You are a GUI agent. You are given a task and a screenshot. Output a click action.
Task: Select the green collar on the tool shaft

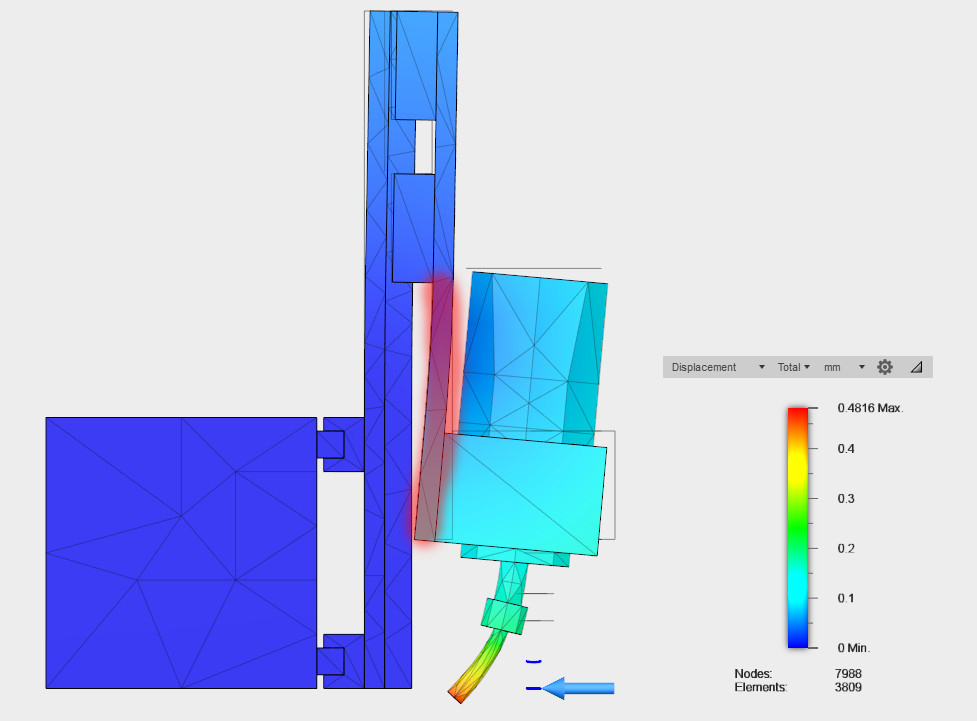point(504,616)
